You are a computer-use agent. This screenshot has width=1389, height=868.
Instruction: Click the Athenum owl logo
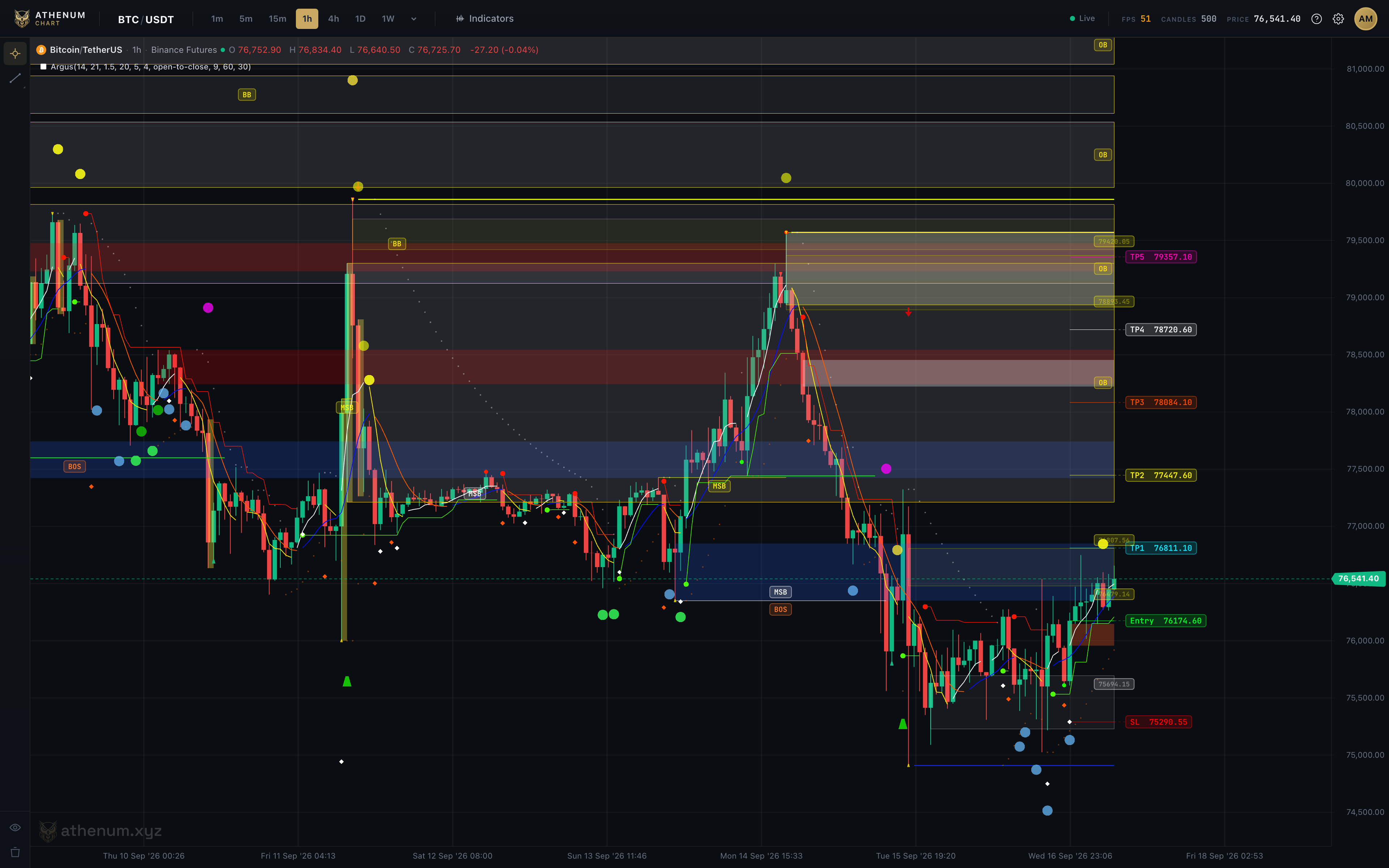coord(22,18)
